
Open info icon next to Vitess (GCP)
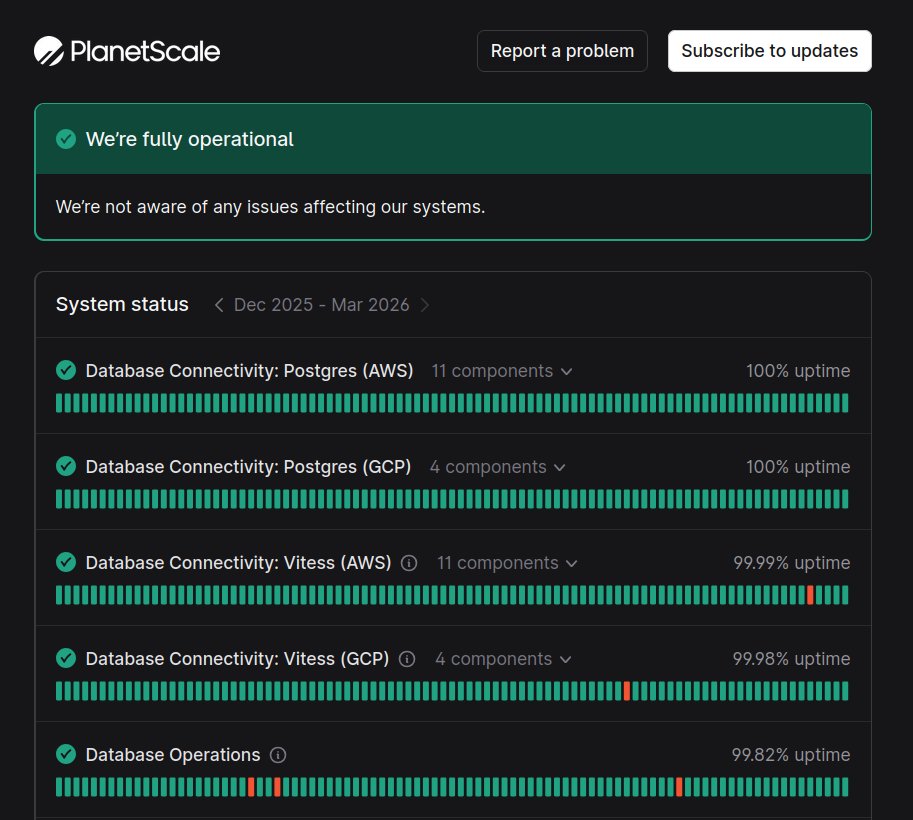coord(407,659)
